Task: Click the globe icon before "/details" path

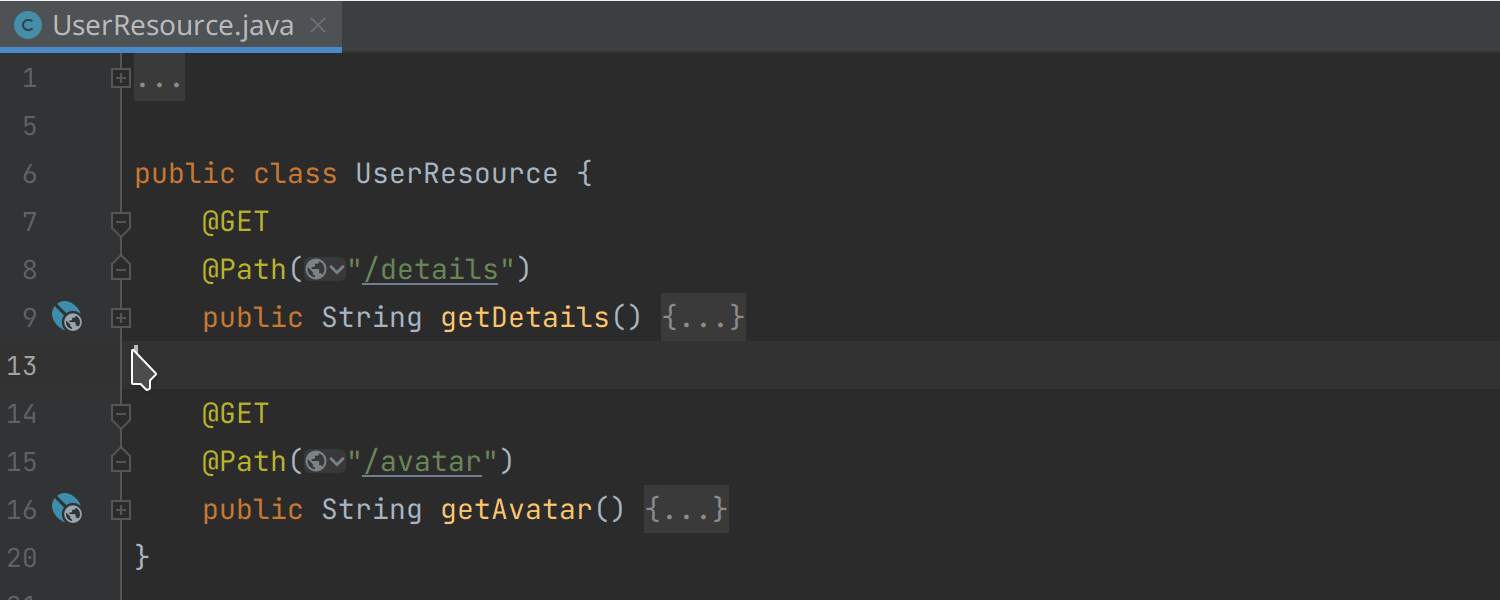Action: coord(316,269)
